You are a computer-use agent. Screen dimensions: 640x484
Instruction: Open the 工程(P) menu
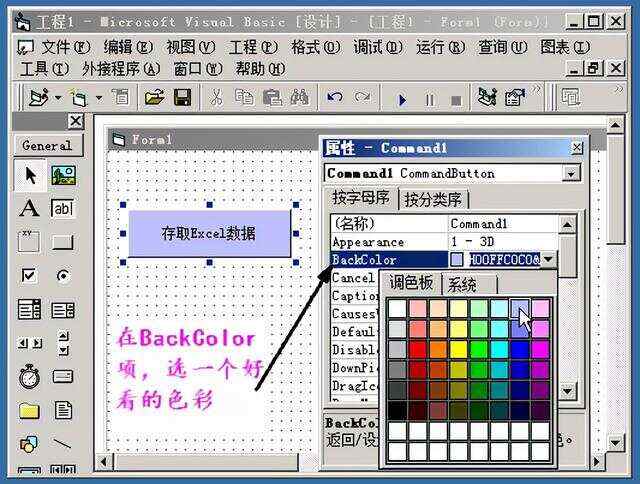253,47
